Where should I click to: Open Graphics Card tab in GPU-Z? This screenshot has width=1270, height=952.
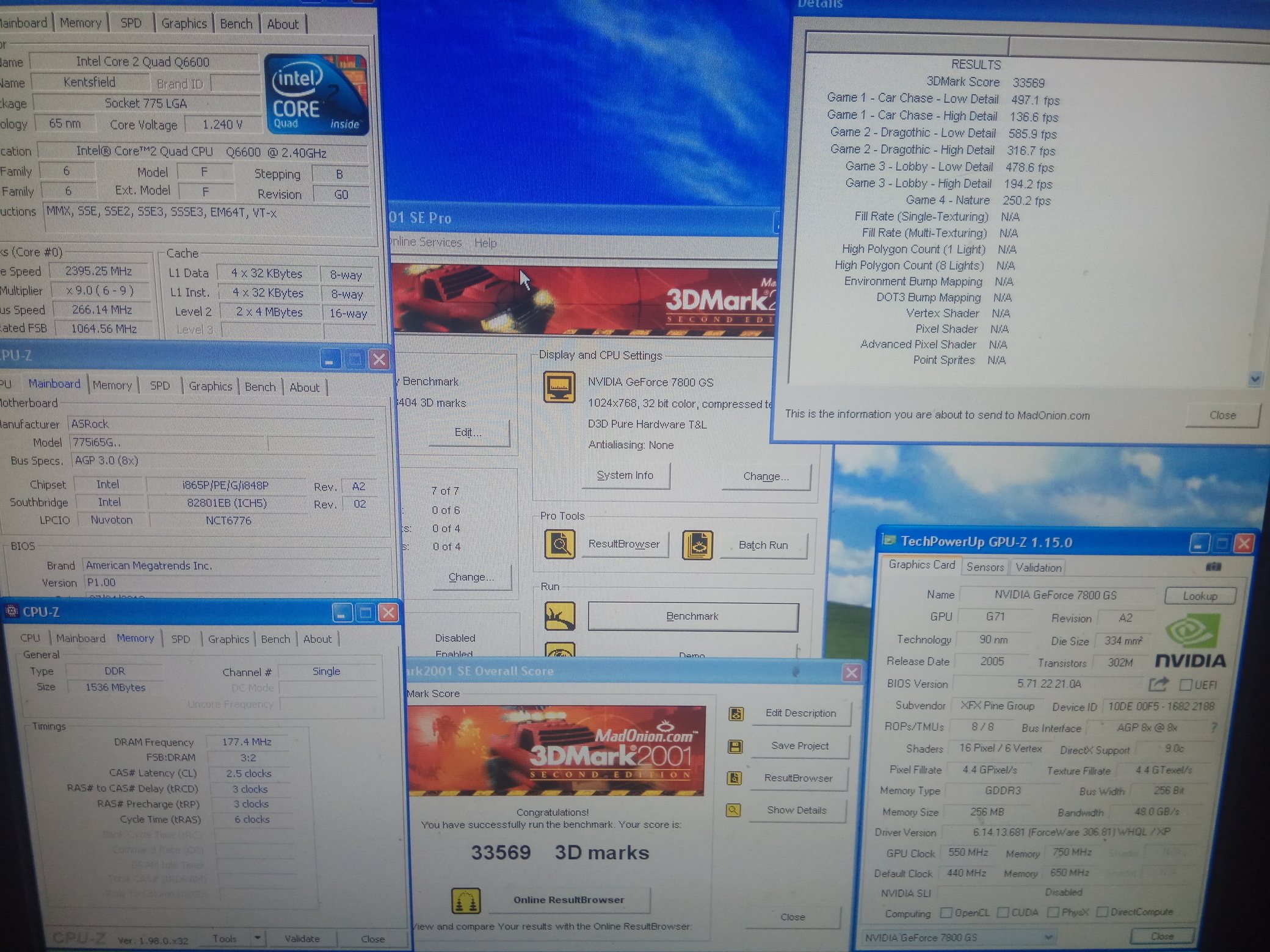[921, 564]
